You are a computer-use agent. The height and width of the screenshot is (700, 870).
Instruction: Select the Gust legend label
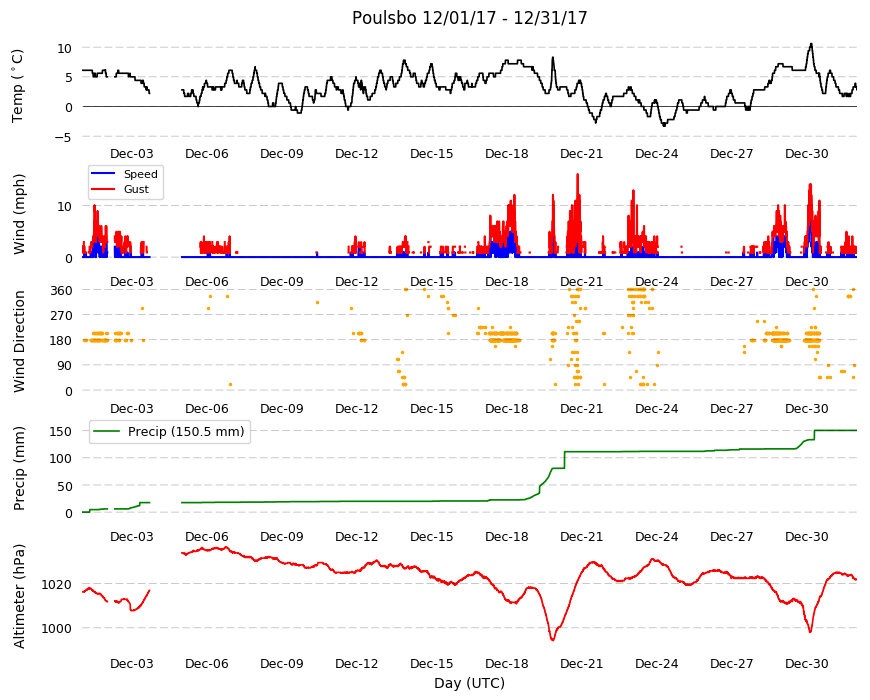tap(136, 190)
